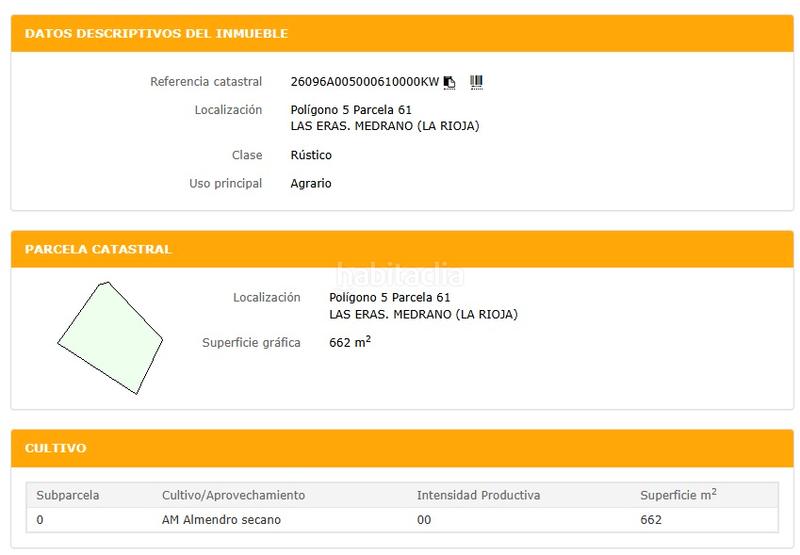The image size is (800, 555).
Task: Copy the catastral reference with the copy icon
Action: tap(449, 82)
